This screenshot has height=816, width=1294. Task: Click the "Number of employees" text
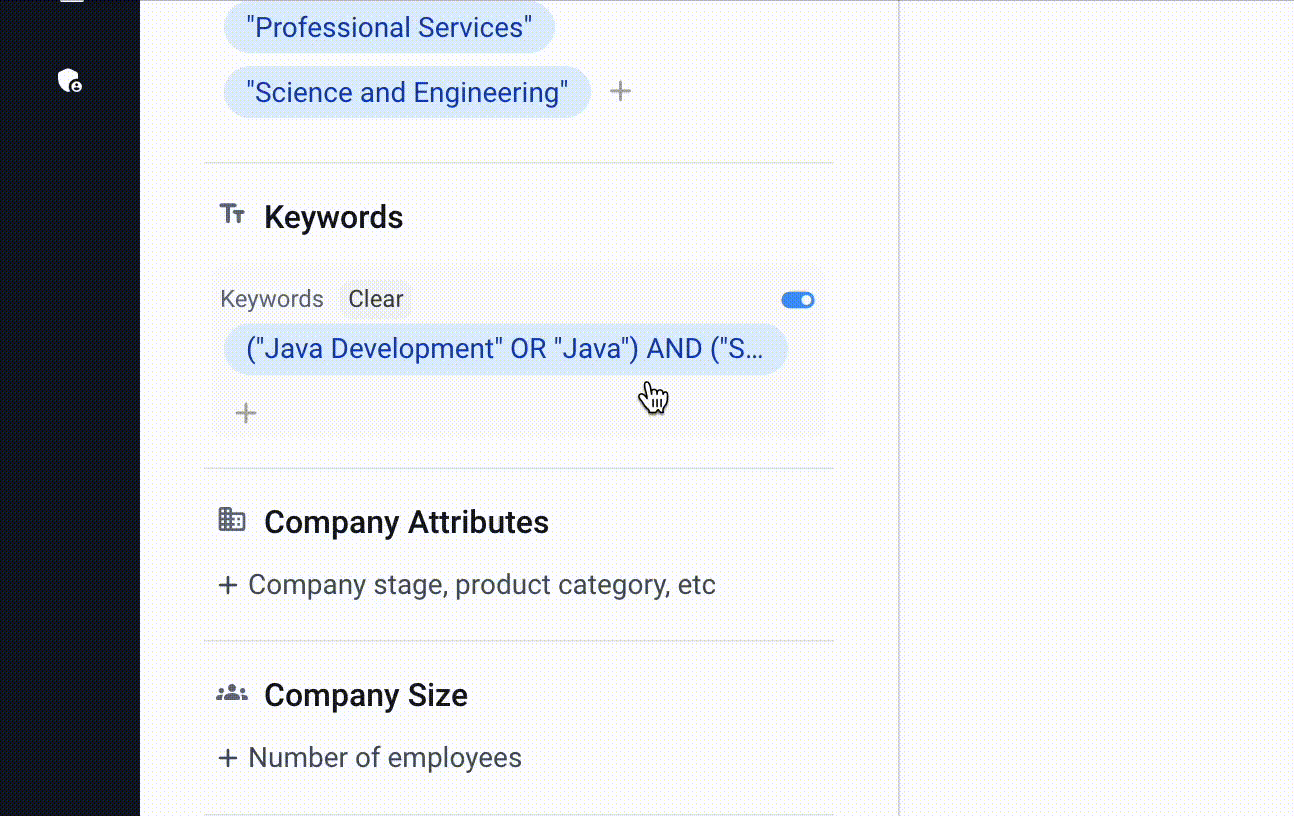coord(385,758)
